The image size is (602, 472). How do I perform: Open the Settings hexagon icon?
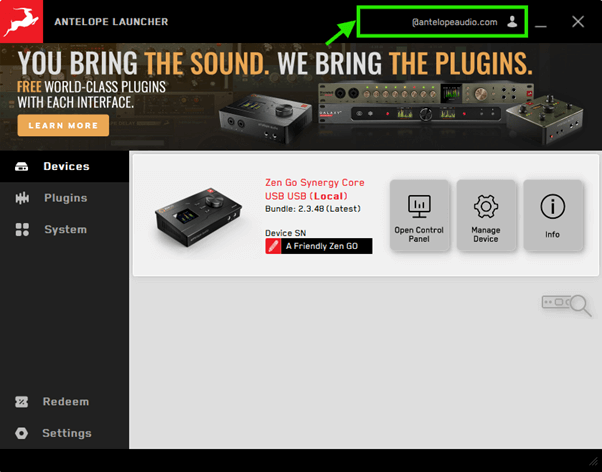[22, 433]
